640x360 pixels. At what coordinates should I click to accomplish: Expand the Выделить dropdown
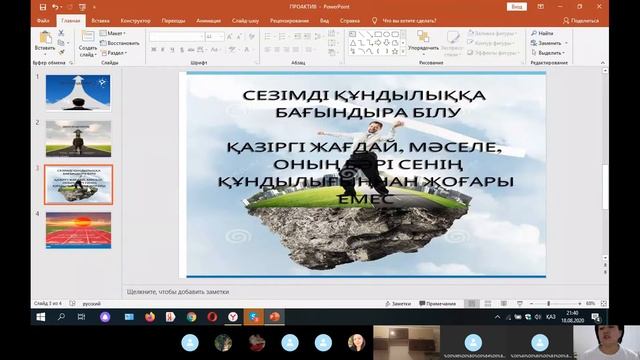(548, 53)
